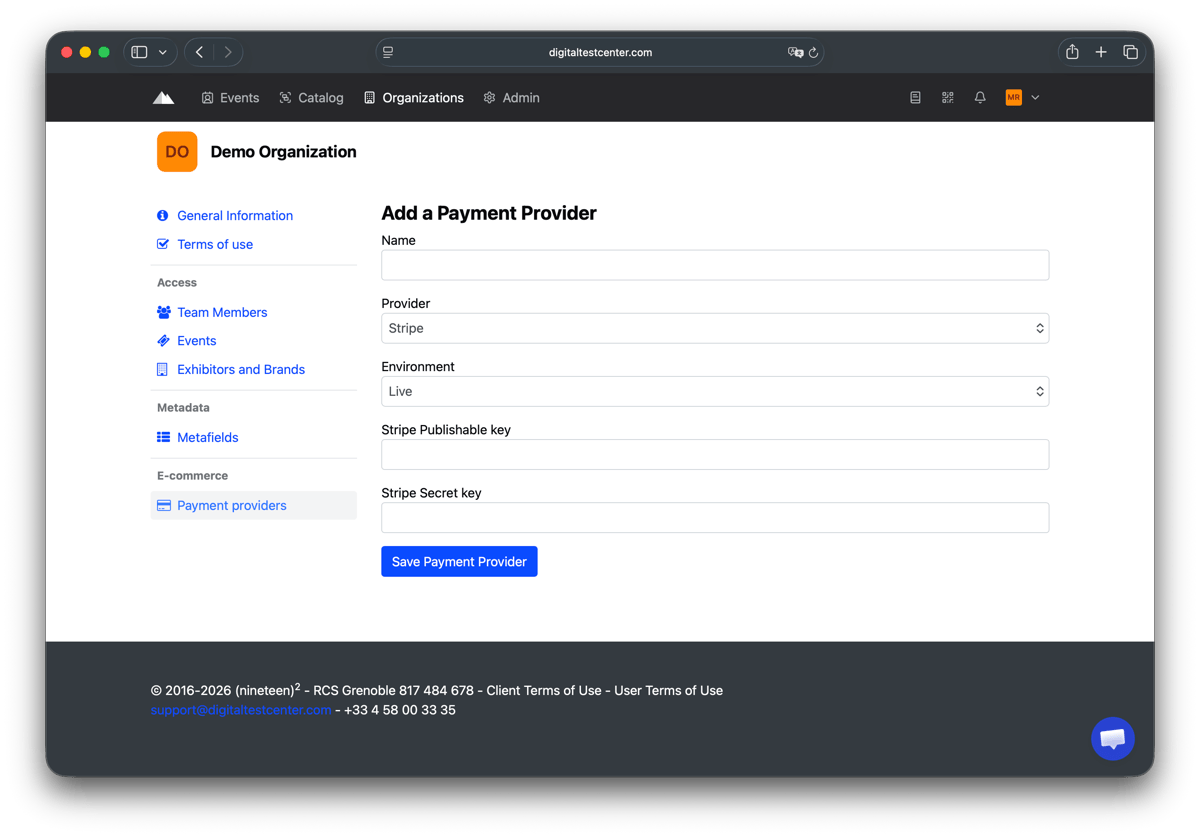Click the page reader icon in the address bar
This screenshot has width=1200, height=837.
point(388,52)
